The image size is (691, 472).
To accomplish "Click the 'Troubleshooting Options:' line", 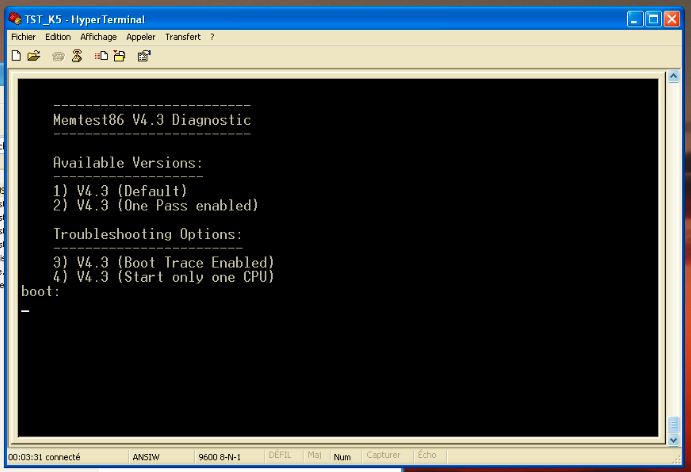I will click(148, 234).
